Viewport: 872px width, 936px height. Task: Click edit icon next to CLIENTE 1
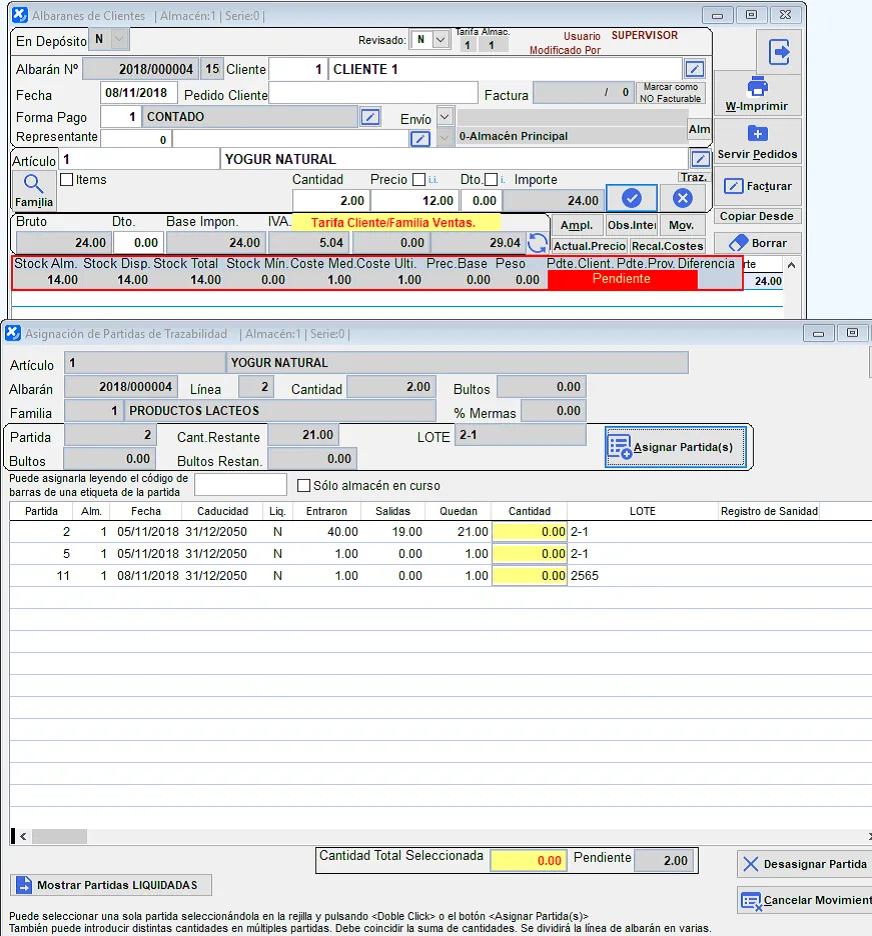[x=695, y=69]
